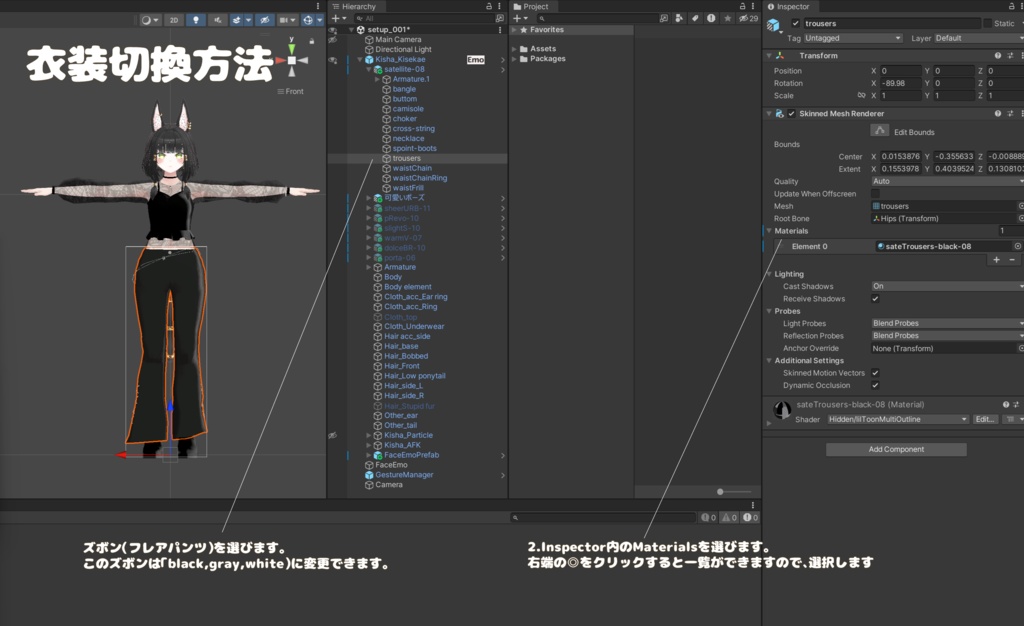This screenshot has height=626, width=1024.
Task: Lock the Inspector panel
Action: (1012, 6)
